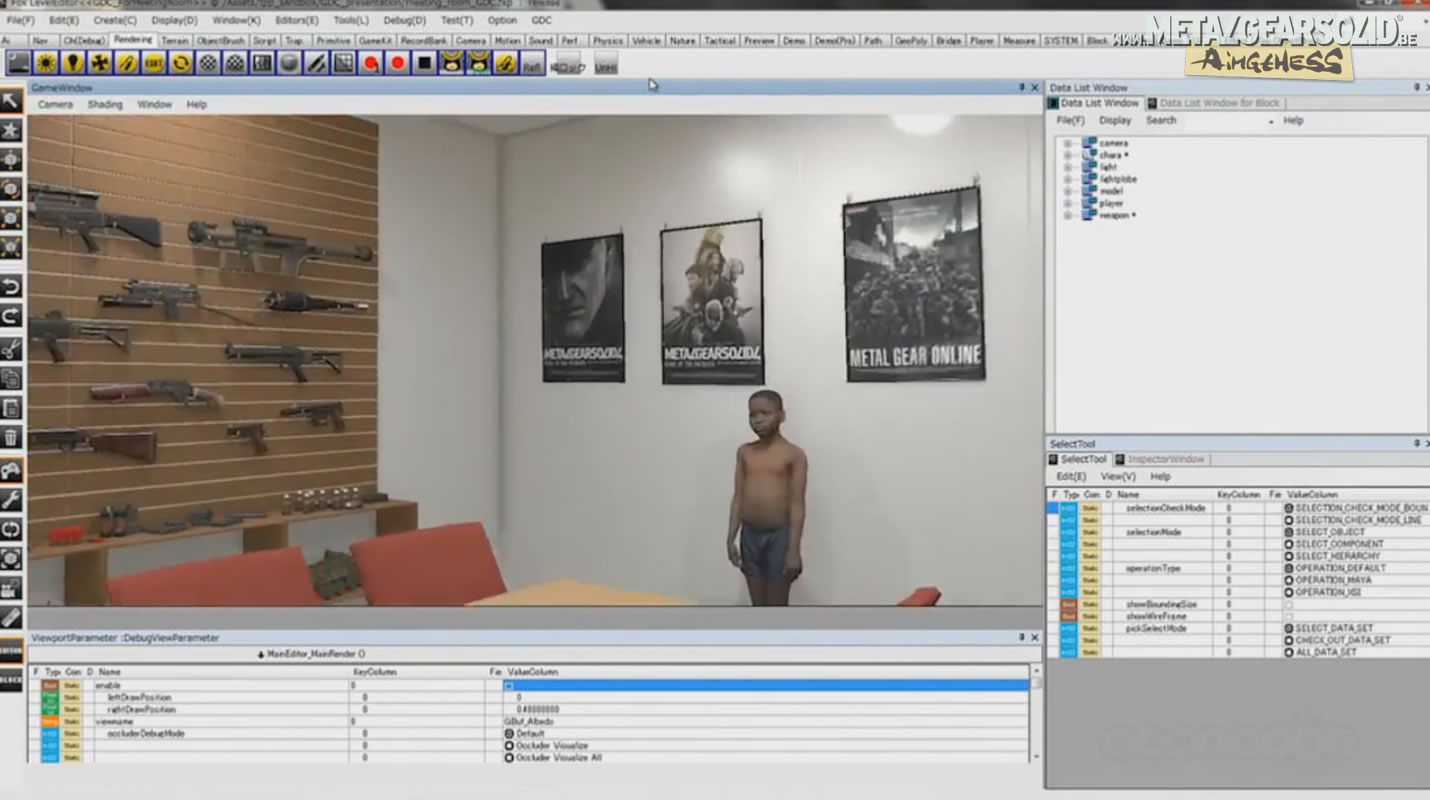Open the Editors(E) menu
The image size is (1430, 800).
click(297, 20)
